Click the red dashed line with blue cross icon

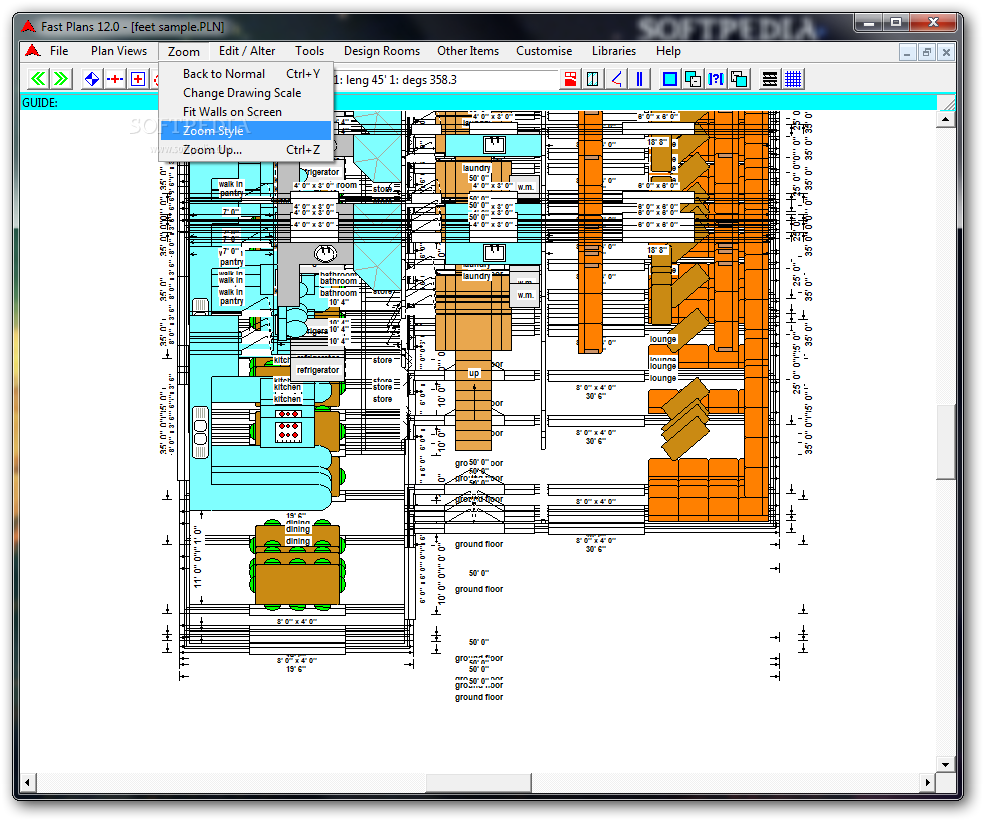[x=115, y=79]
